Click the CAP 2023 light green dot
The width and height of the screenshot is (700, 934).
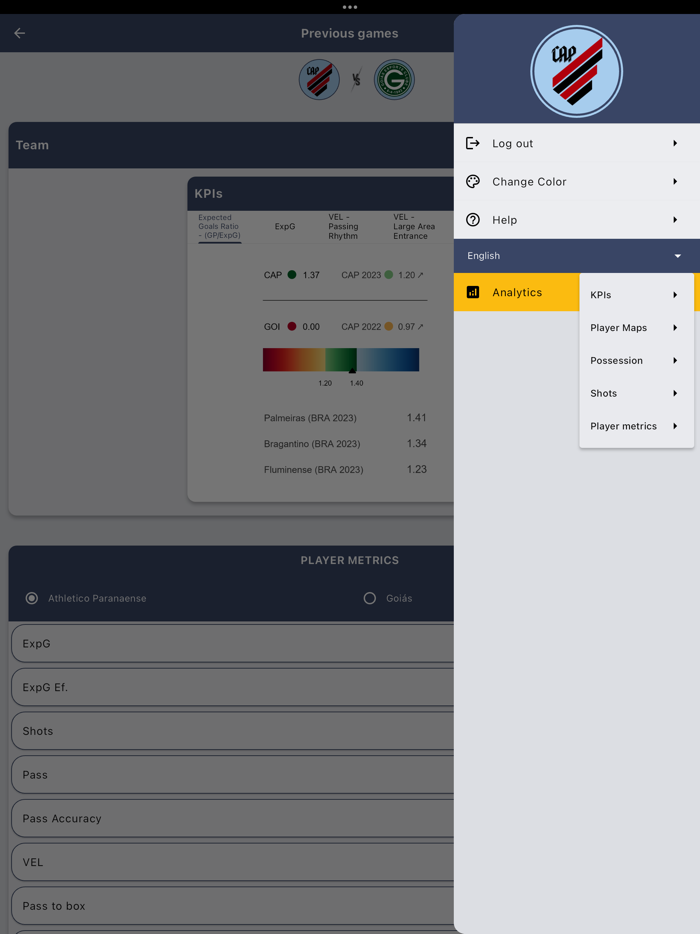point(388,275)
